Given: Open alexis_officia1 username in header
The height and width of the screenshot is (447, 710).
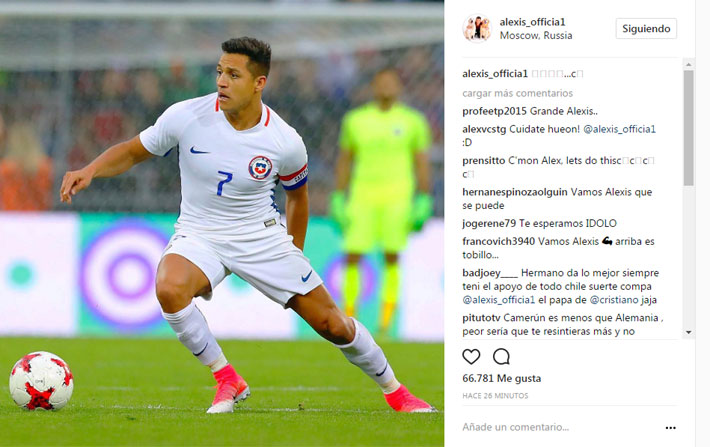Looking at the screenshot, I should coord(532,22).
